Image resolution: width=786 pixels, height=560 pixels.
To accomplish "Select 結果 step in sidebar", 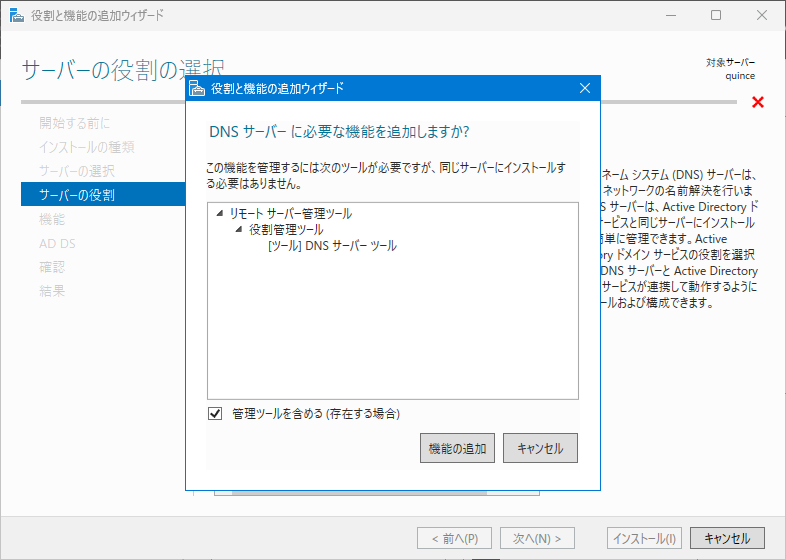I will coord(52,291).
